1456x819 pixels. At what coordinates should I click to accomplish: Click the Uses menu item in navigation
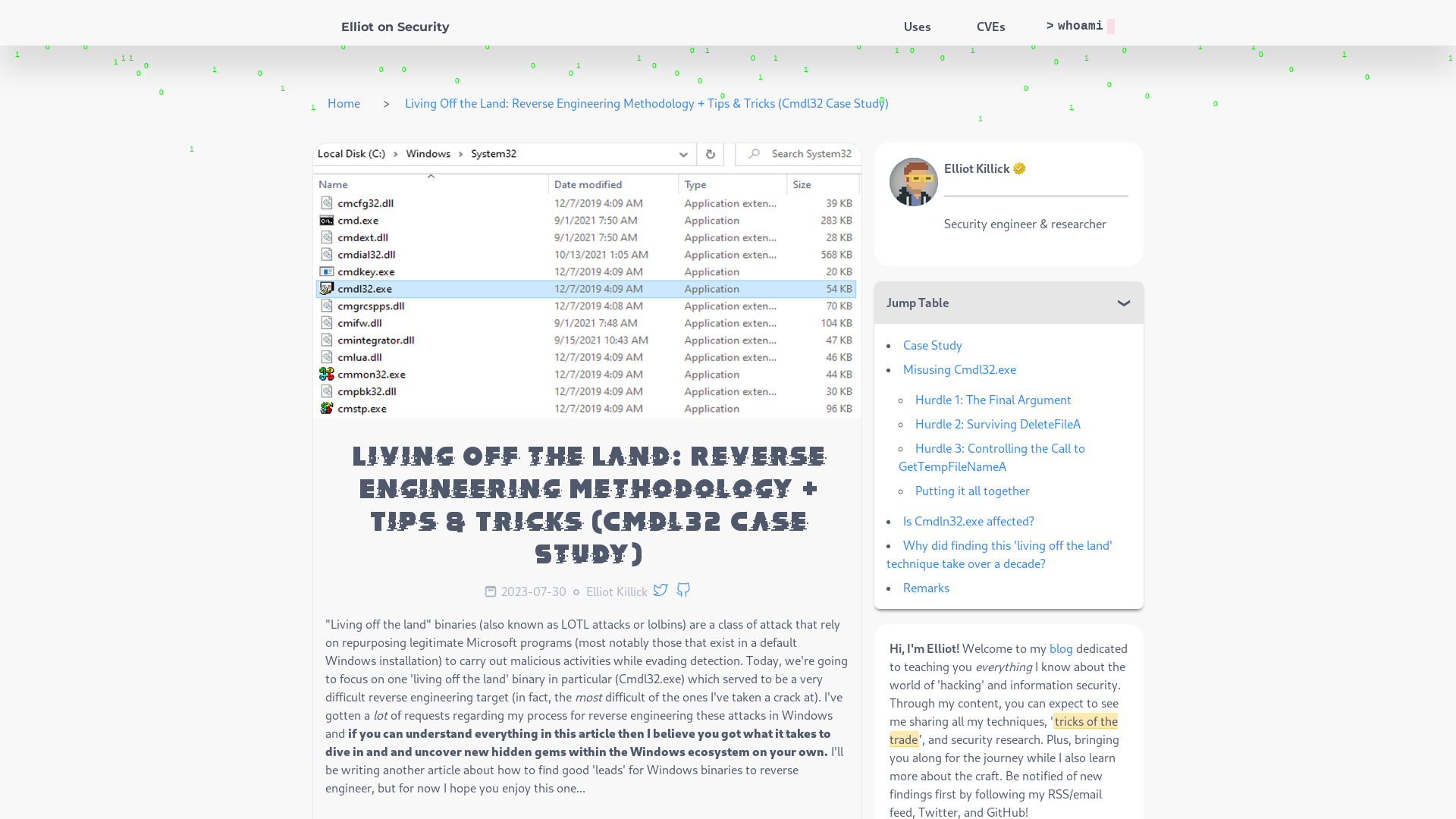point(917,26)
